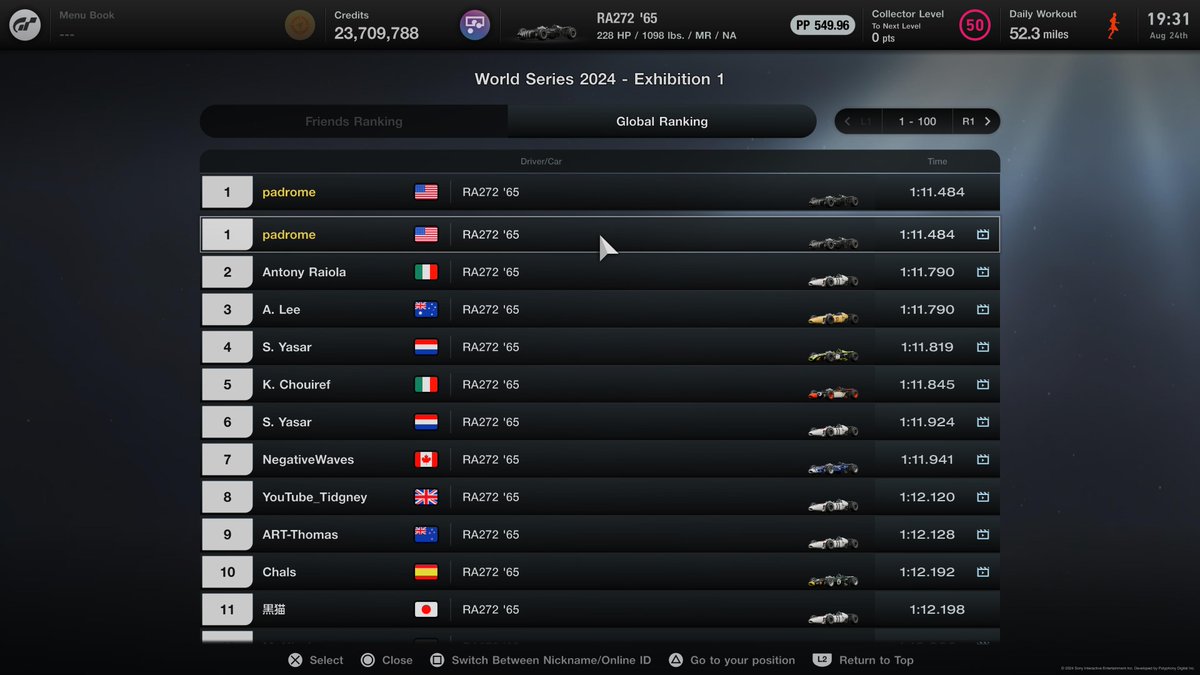Click the Menu Book label

[87, 15]
